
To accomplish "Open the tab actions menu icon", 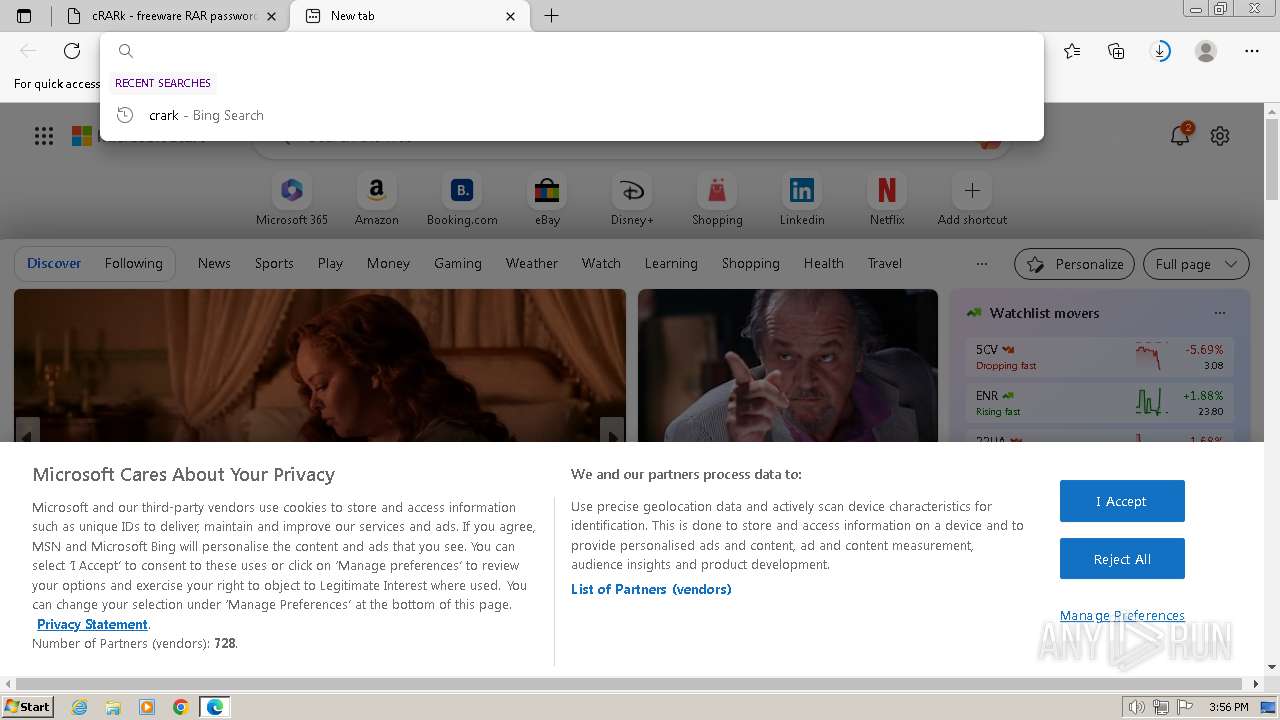I will click(x=24, y=16).
